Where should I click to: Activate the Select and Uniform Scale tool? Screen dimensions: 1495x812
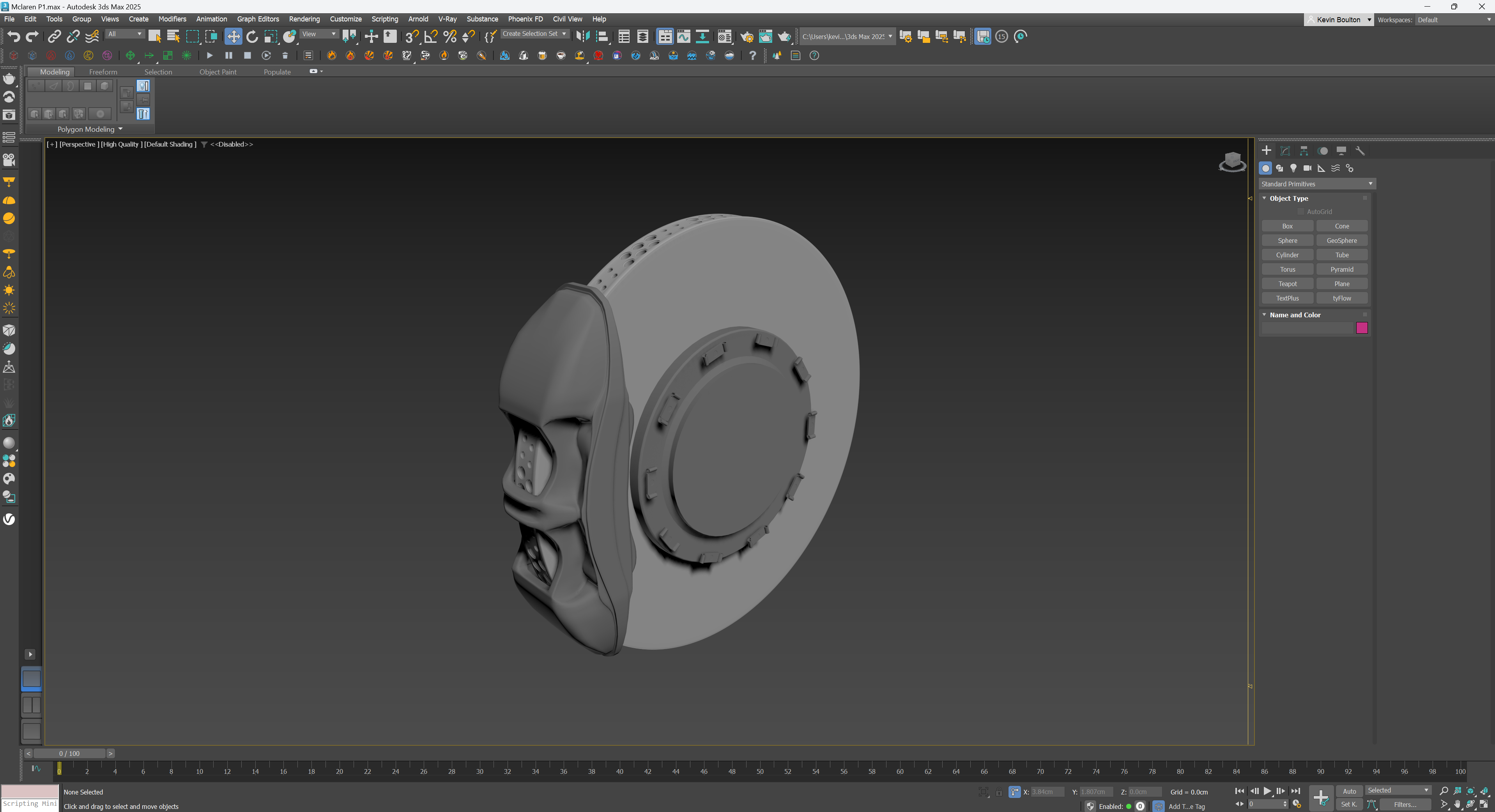click(x=271, y=37)
